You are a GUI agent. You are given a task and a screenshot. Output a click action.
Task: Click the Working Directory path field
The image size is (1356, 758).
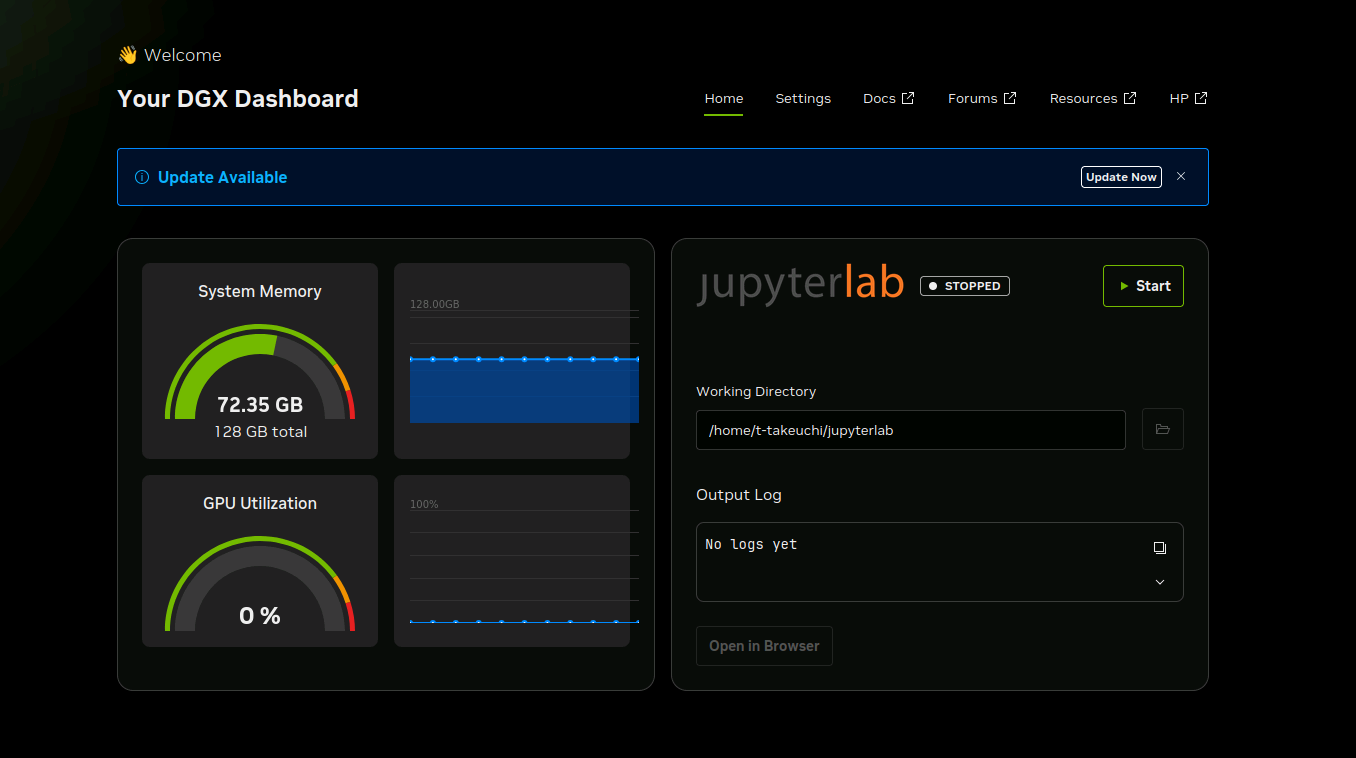tap(910, 430)
